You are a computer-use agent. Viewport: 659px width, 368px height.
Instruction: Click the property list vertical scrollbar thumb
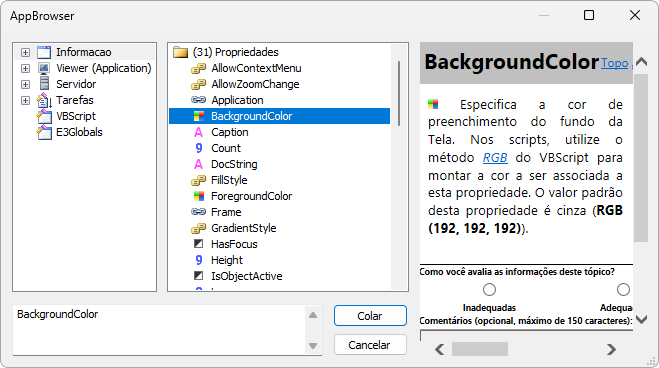point(398,93)
